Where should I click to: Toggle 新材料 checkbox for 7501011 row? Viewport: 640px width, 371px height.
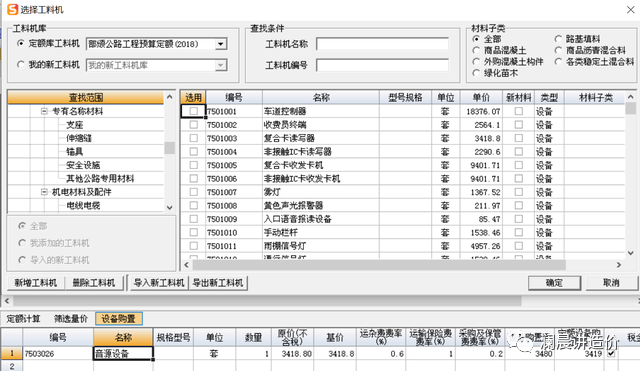click(x=518, y=246)
